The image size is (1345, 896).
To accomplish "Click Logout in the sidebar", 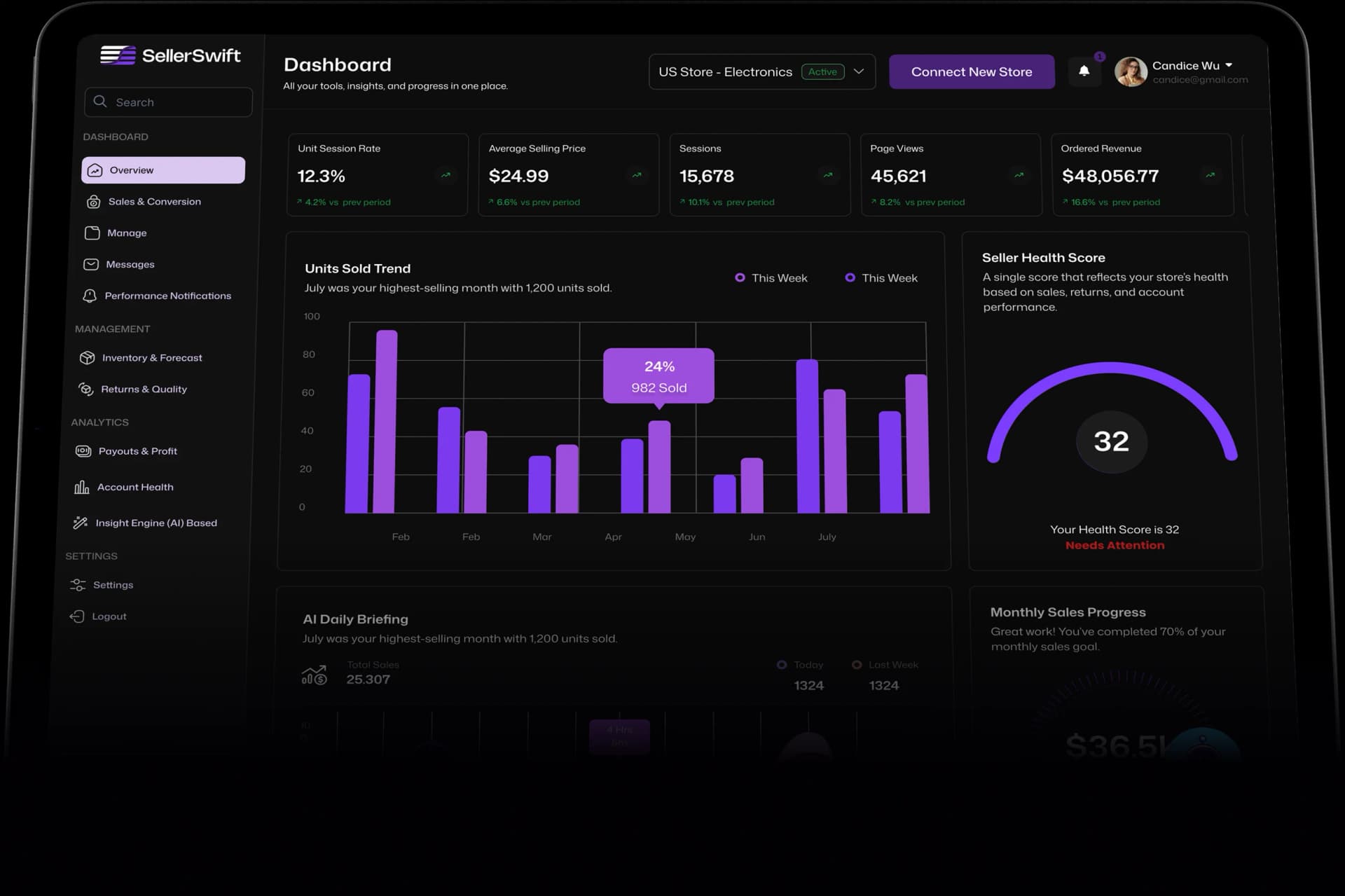I will tap(108, 616).
